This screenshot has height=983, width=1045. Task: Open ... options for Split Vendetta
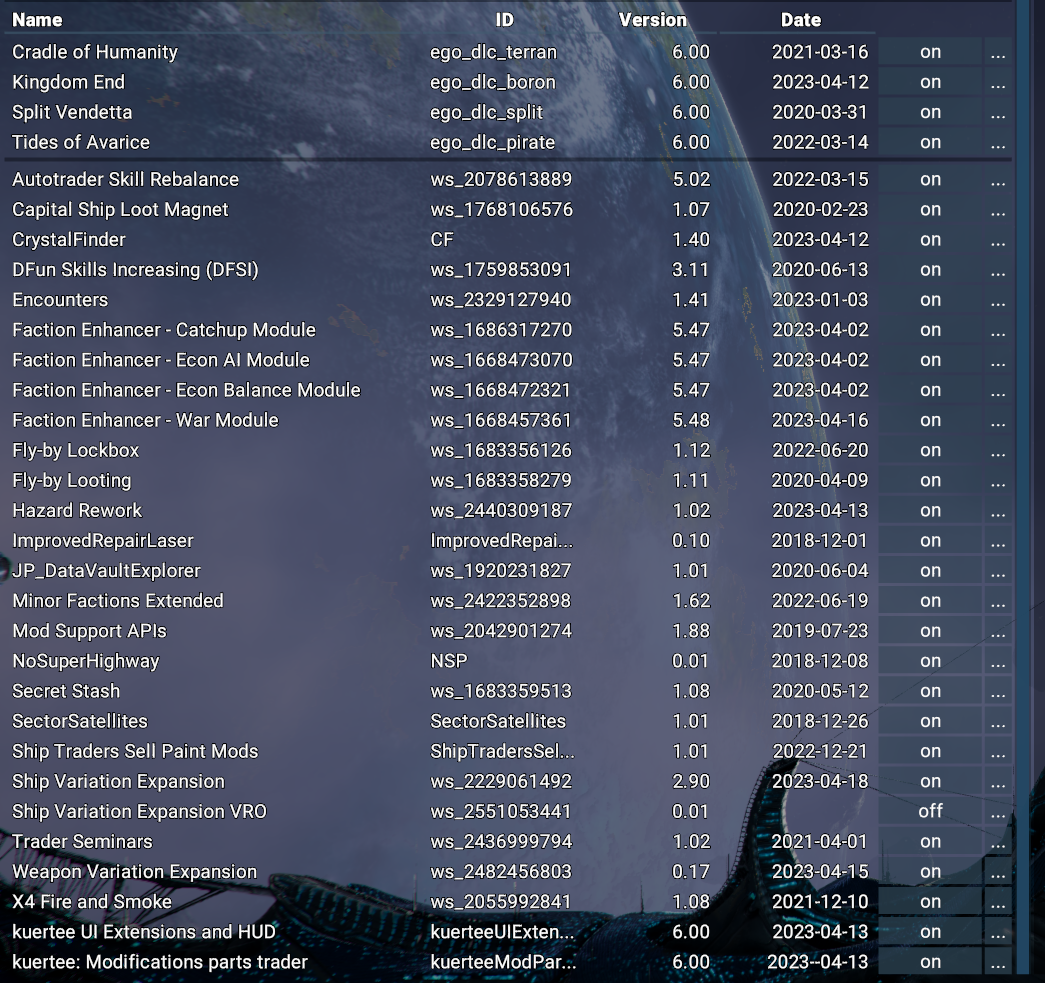998,112
